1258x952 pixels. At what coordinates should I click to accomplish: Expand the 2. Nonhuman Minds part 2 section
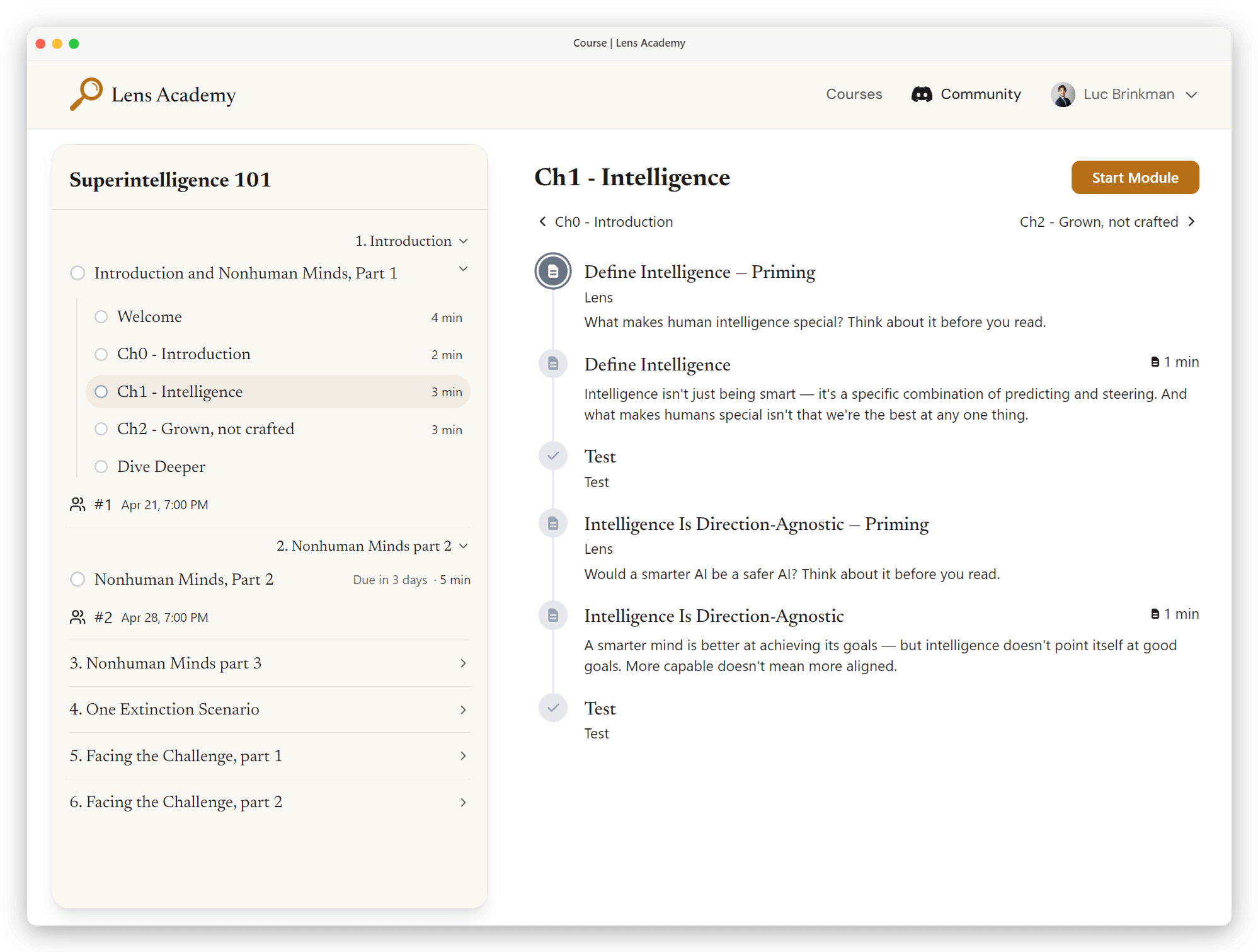coord(464,546)
